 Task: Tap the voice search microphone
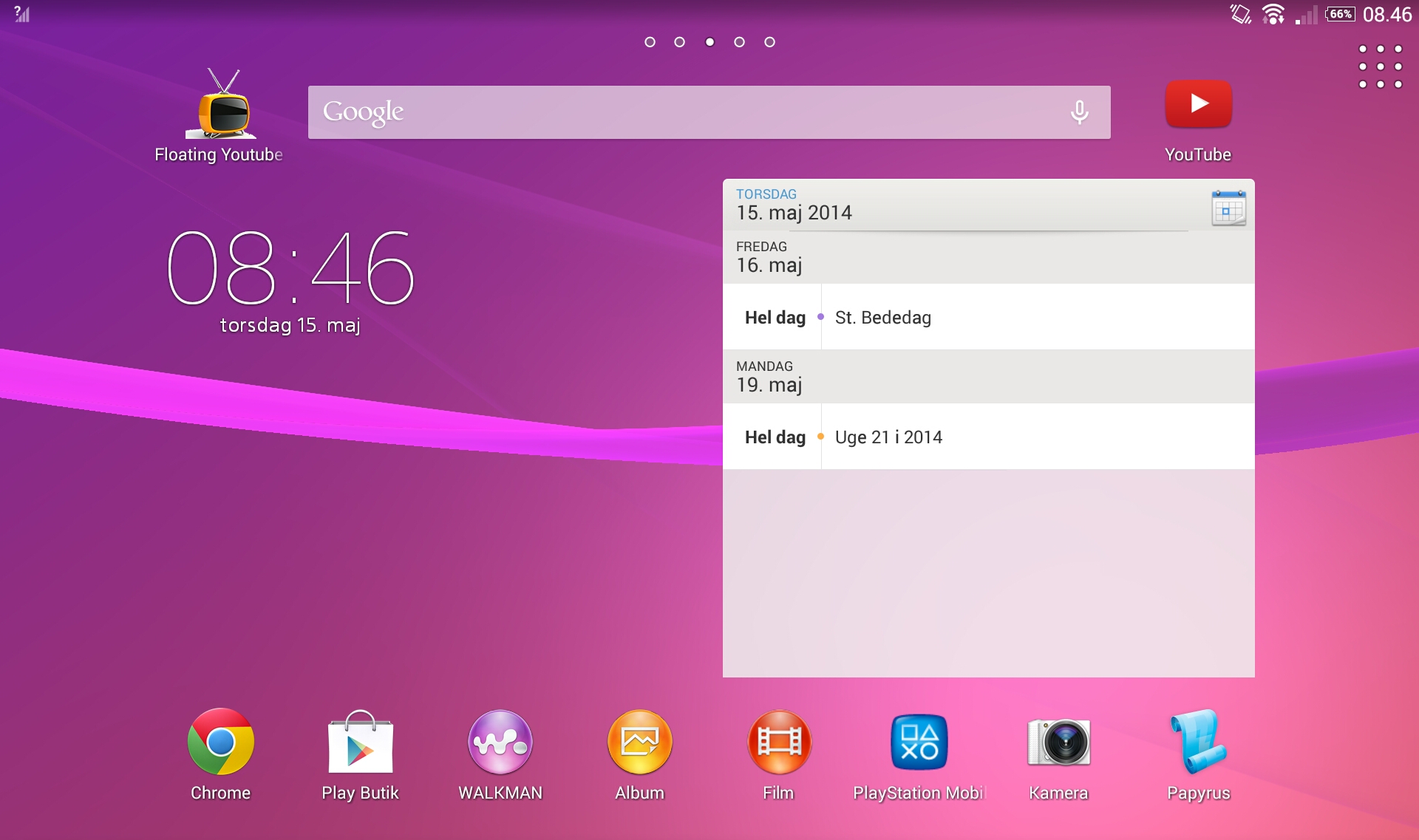point(1079,112)
